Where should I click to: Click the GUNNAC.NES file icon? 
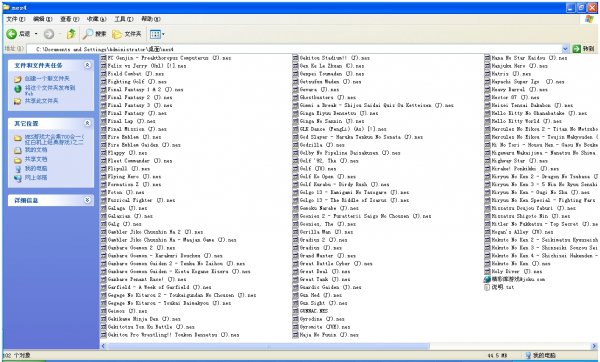tap(295, 311)
